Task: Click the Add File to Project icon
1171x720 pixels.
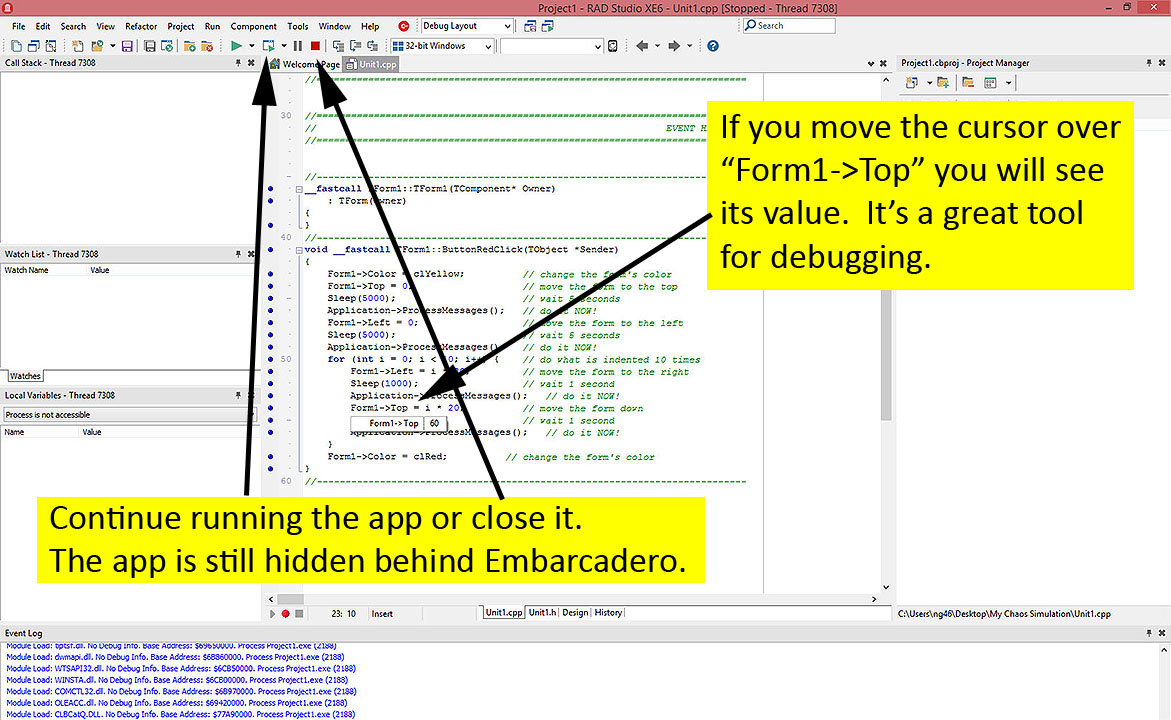Action: [190, 46]
